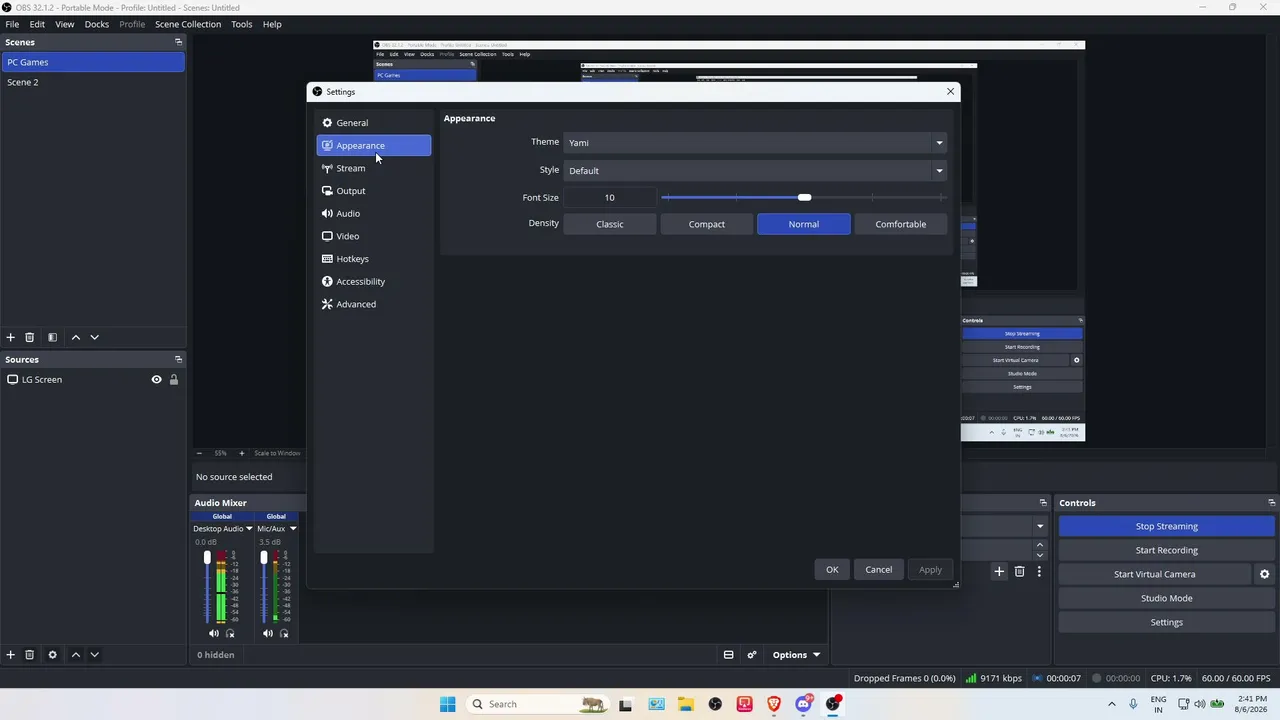Click Start Virtual Camera button
The width and height of the screenshot is (1280, 720).
(1155, 574)
